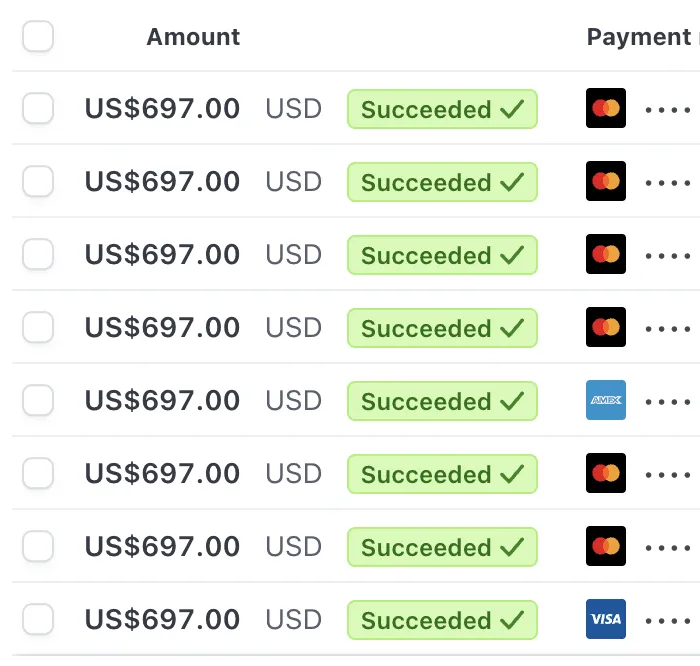Viewport: 700px width, 666px height.
Task: Sort by the Amount column header
Action: pos(193,37)
